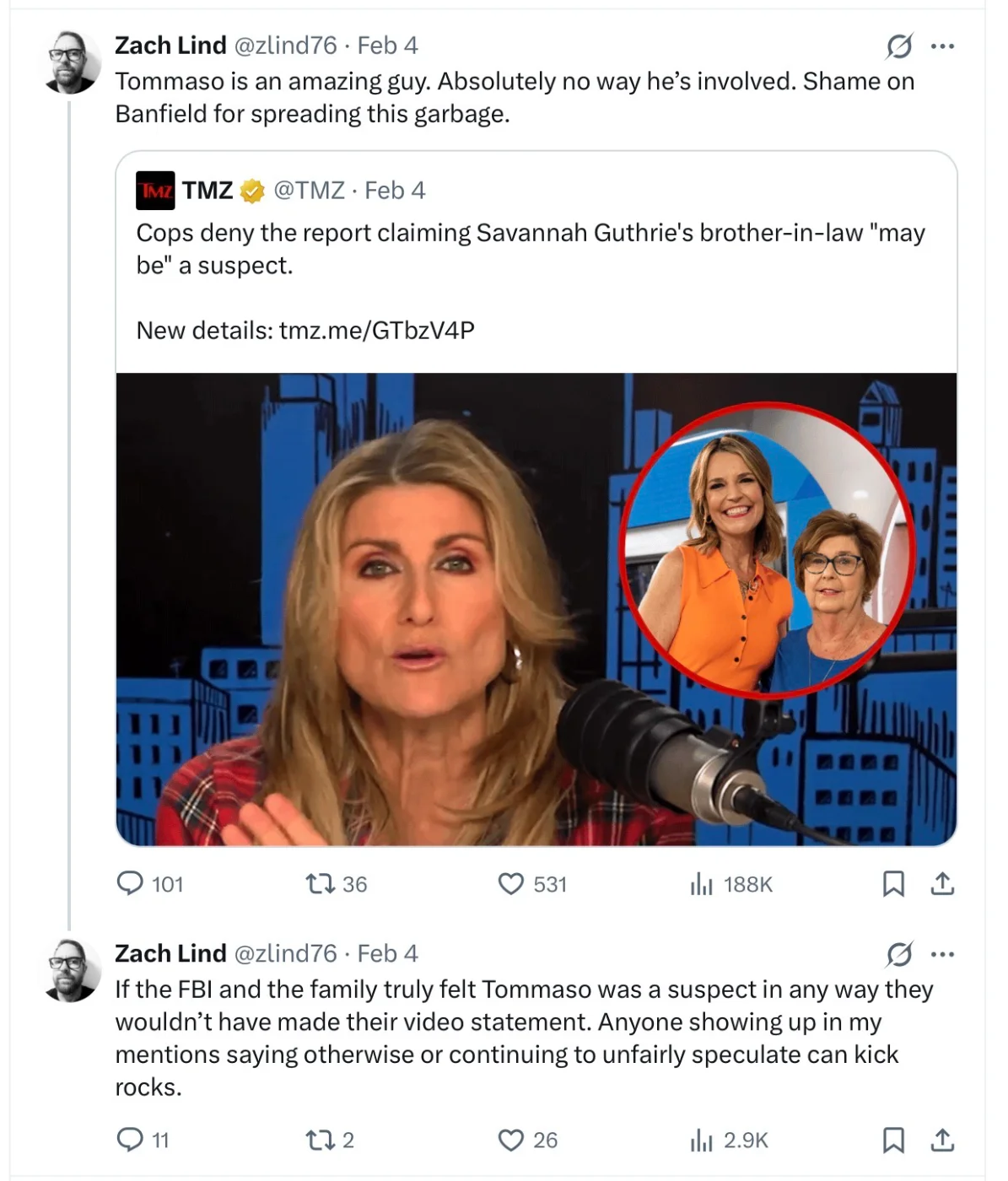This screenshot has height=1181, width=1008.
Task: Open more options menu on first tweet
Action: point(942,46)
